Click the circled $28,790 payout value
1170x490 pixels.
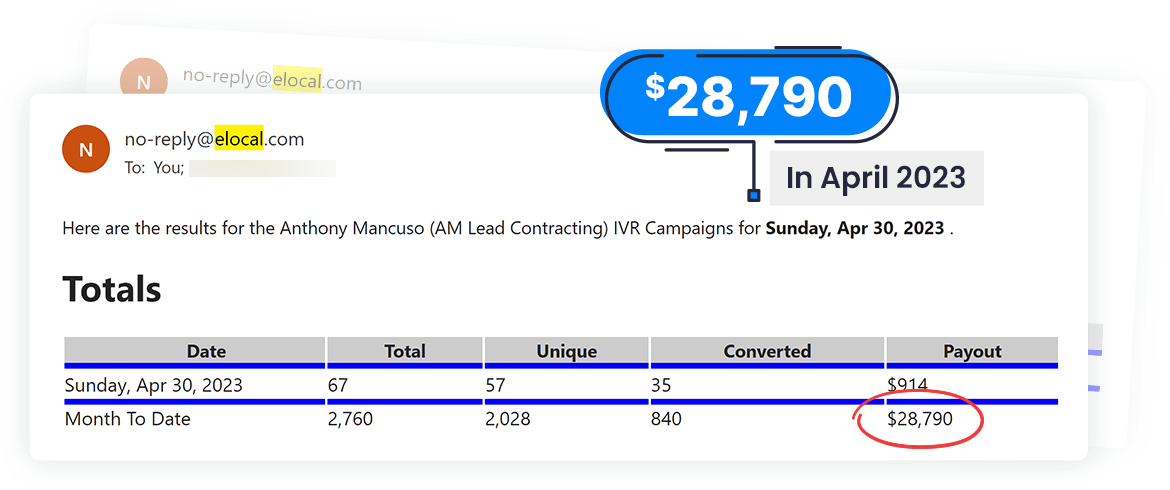(x=920, y=420)
